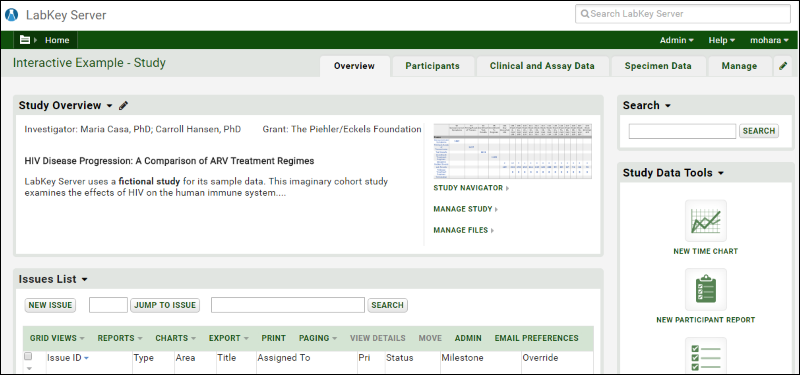Open the Search webpart dropdown
Image resolution: width=800 pixels, height=375 pixels.
pyautogui.click(x=668, y=106)
